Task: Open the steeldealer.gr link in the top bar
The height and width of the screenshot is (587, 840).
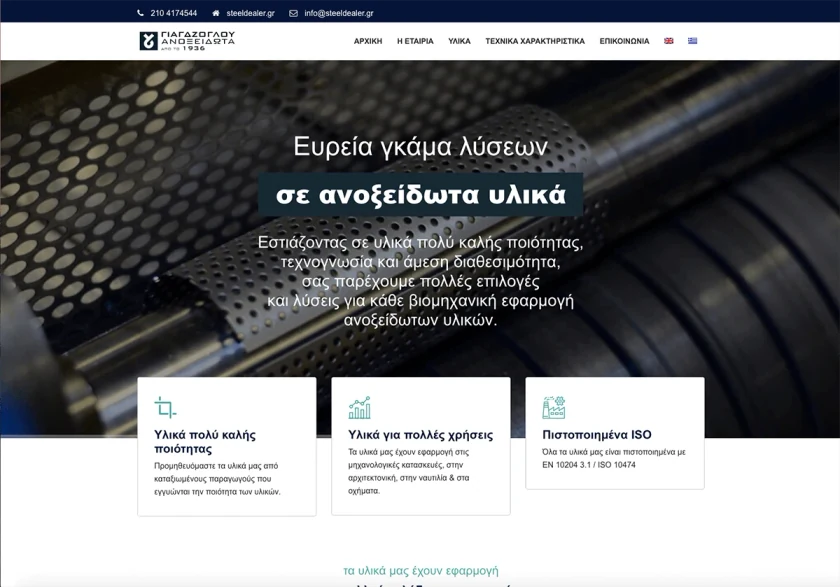Action: coord(250,13)
